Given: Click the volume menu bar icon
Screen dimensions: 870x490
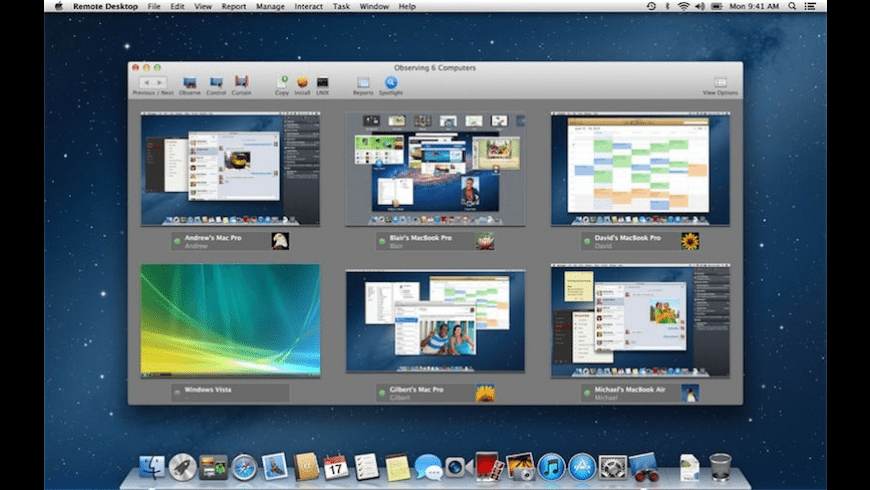Looking at the screenshot, I should [700, 6].
